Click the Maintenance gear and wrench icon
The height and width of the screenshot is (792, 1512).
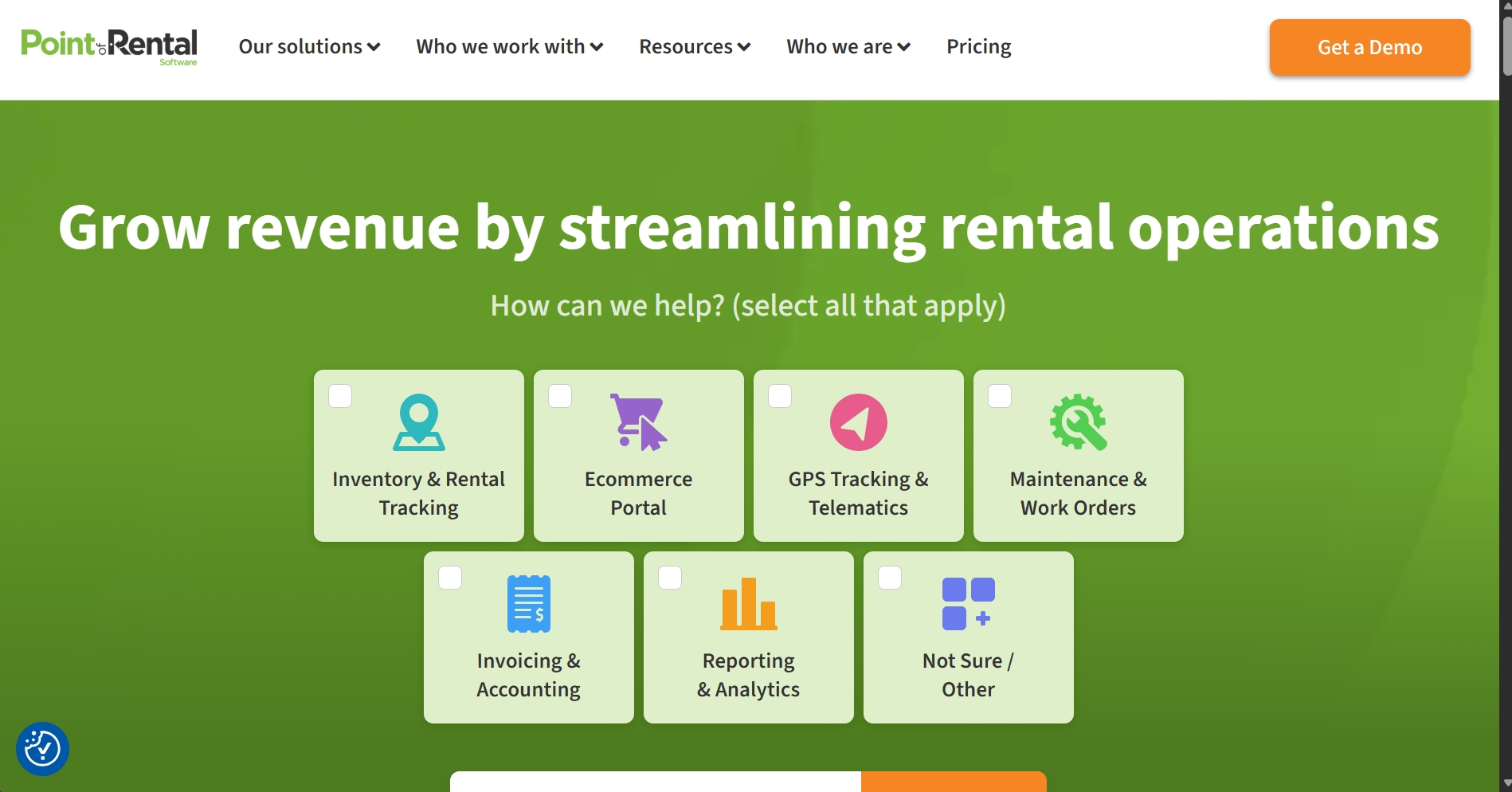click(1079, 422)
